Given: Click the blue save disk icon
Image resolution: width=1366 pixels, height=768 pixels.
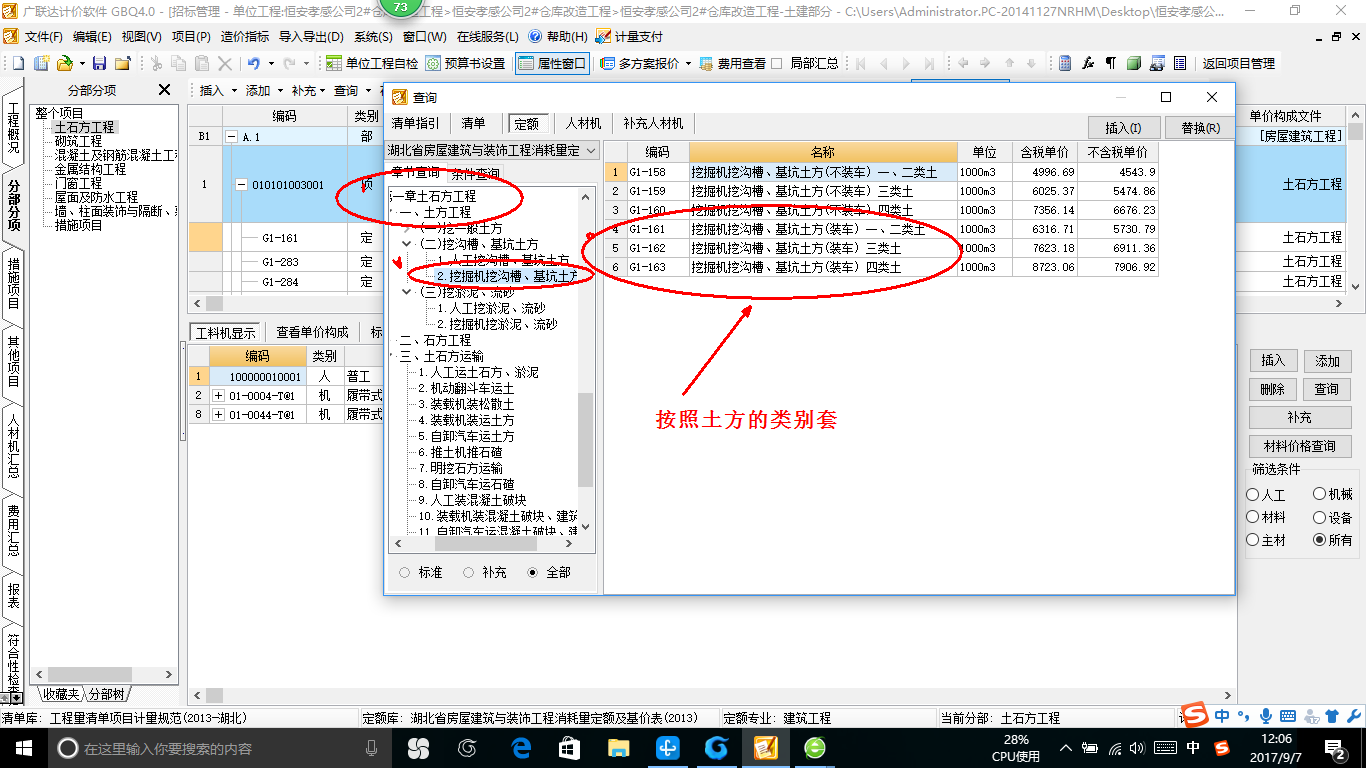Looking at the screenshot, I should (101, 63).
